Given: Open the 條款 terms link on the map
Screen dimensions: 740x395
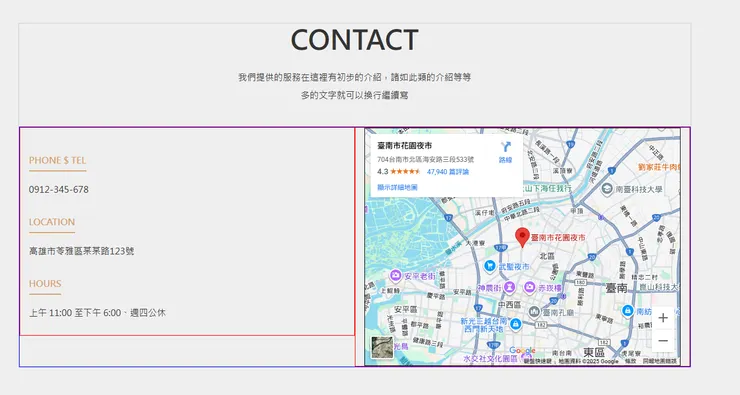Looking at the screenshot, I should (631, 361).
